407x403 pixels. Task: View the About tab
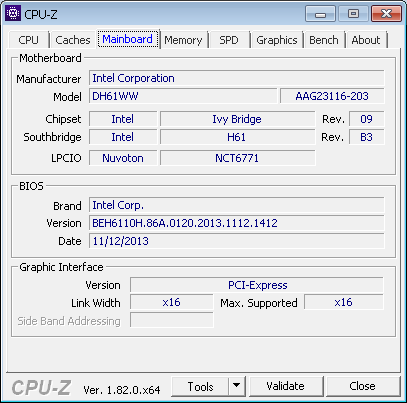coord(366,40)
